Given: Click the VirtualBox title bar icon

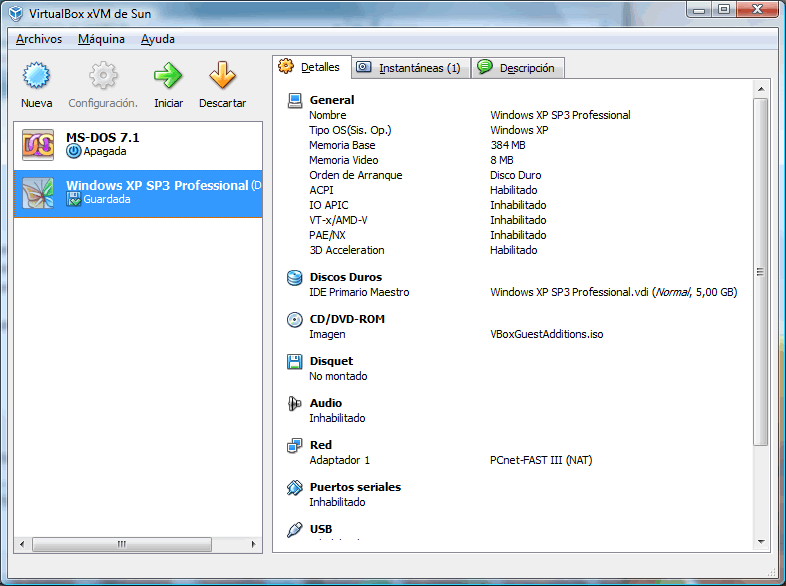Looking at the screenshot, I should [x=16, y=13].
